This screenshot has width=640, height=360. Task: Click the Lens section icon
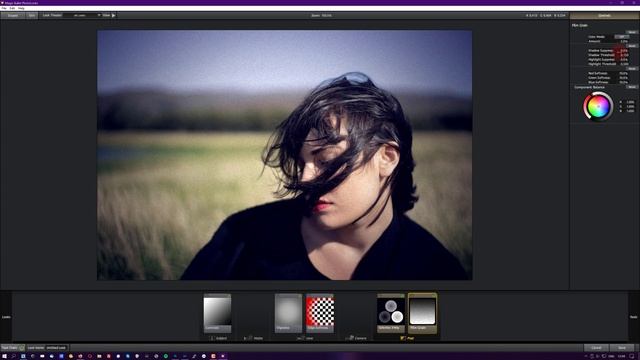point(300,338)
